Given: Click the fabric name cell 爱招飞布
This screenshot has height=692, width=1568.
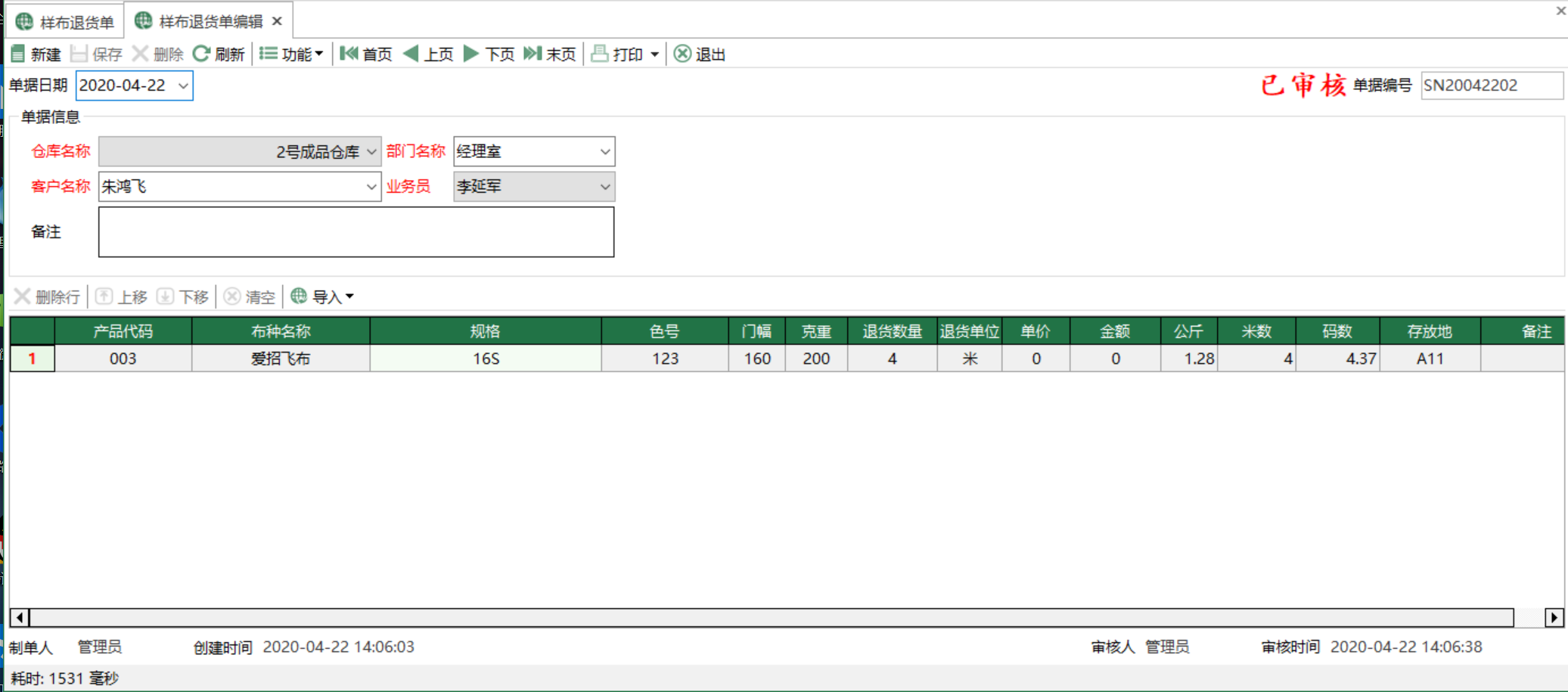Looking at the screenshot, I should [281, 358].
